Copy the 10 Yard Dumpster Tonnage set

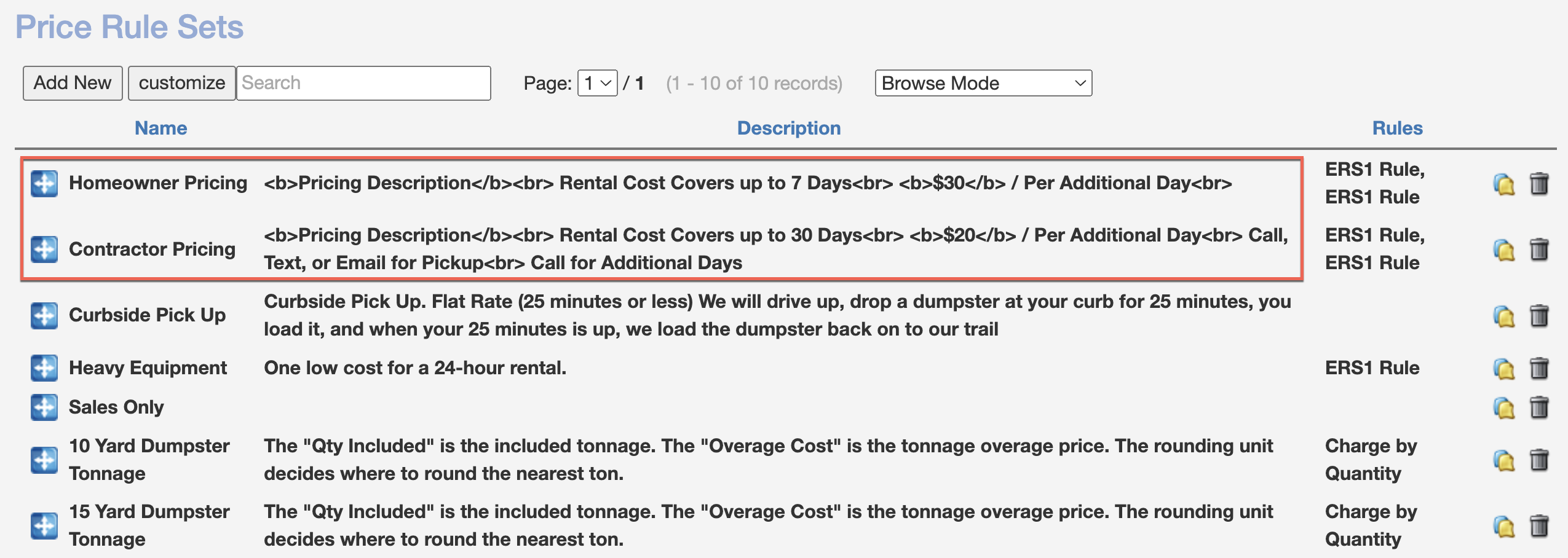(x=1503, y=460)
